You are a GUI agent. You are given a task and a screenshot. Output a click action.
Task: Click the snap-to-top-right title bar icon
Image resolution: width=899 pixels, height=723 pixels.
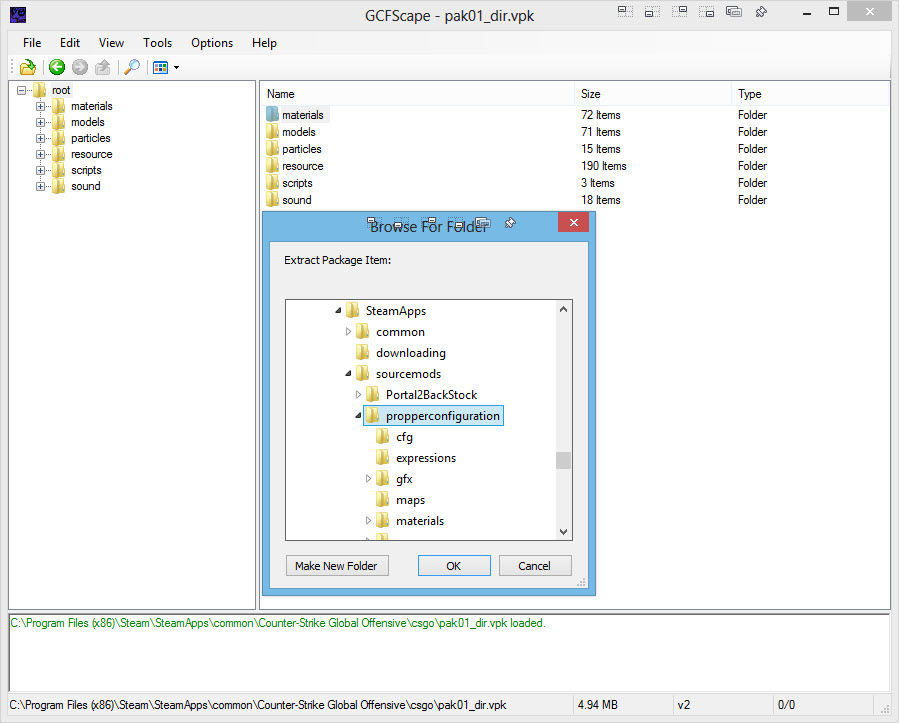point(679,11)
